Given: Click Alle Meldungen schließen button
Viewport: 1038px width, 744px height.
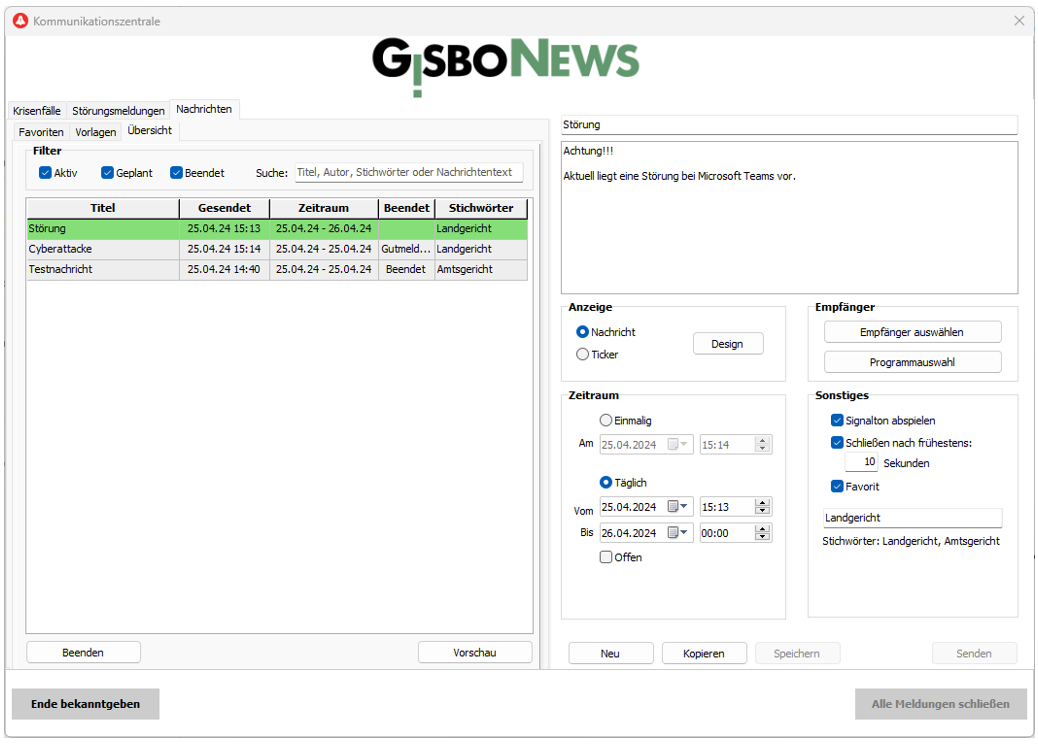Looking at the screenshot, I should [x=941, y=704].
